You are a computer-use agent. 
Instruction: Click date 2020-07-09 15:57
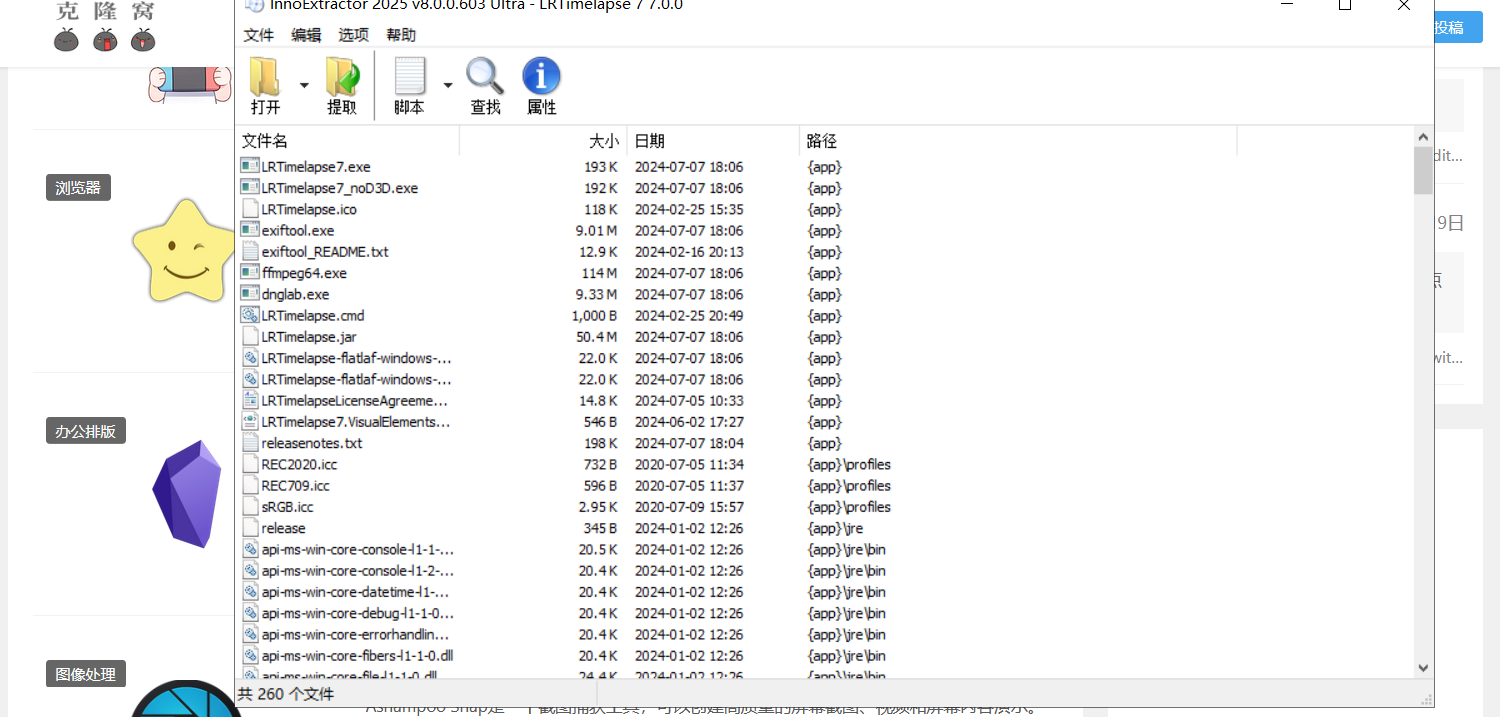(x=689, y=507)
